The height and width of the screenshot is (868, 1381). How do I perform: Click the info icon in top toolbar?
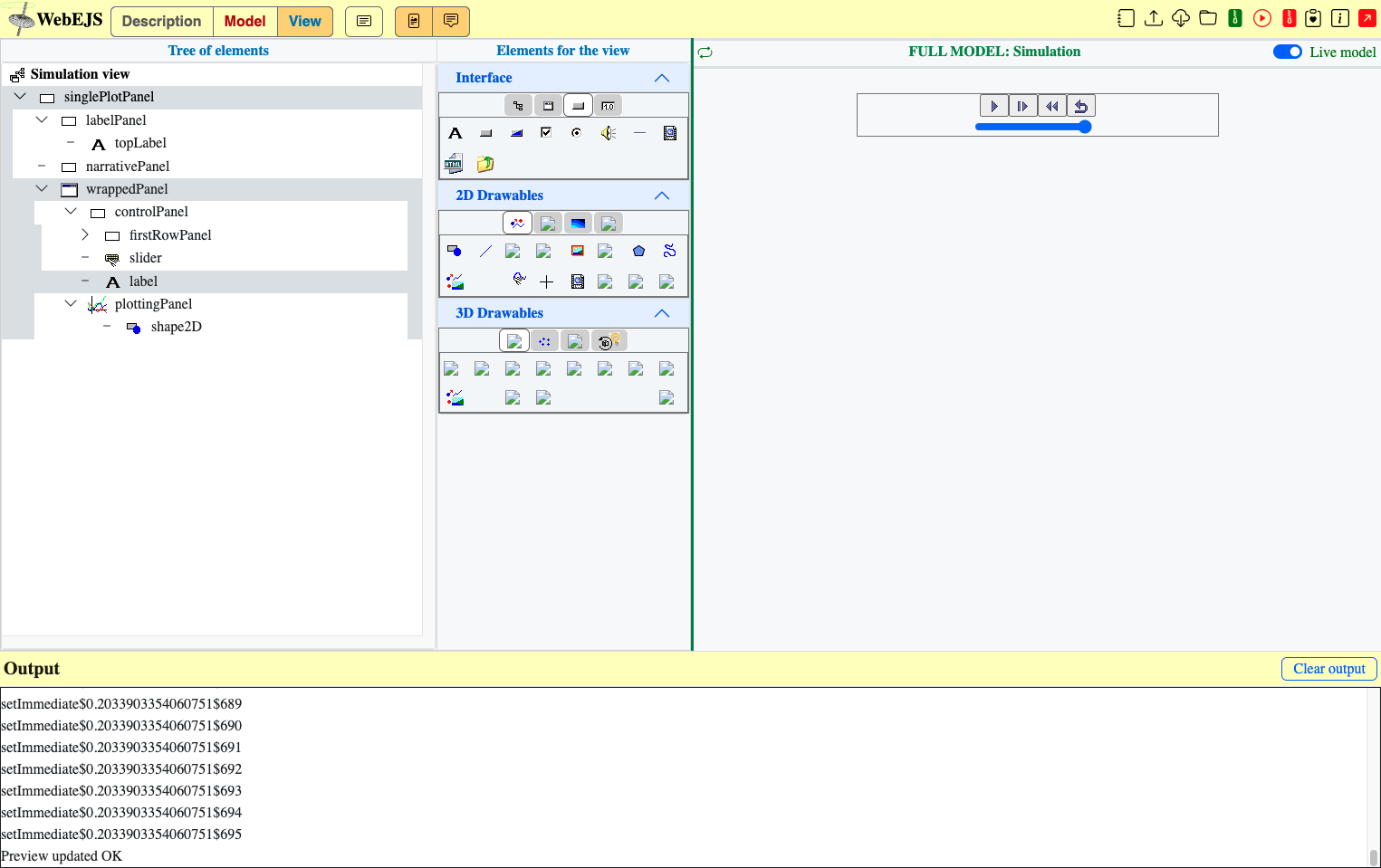(1340, 18)
